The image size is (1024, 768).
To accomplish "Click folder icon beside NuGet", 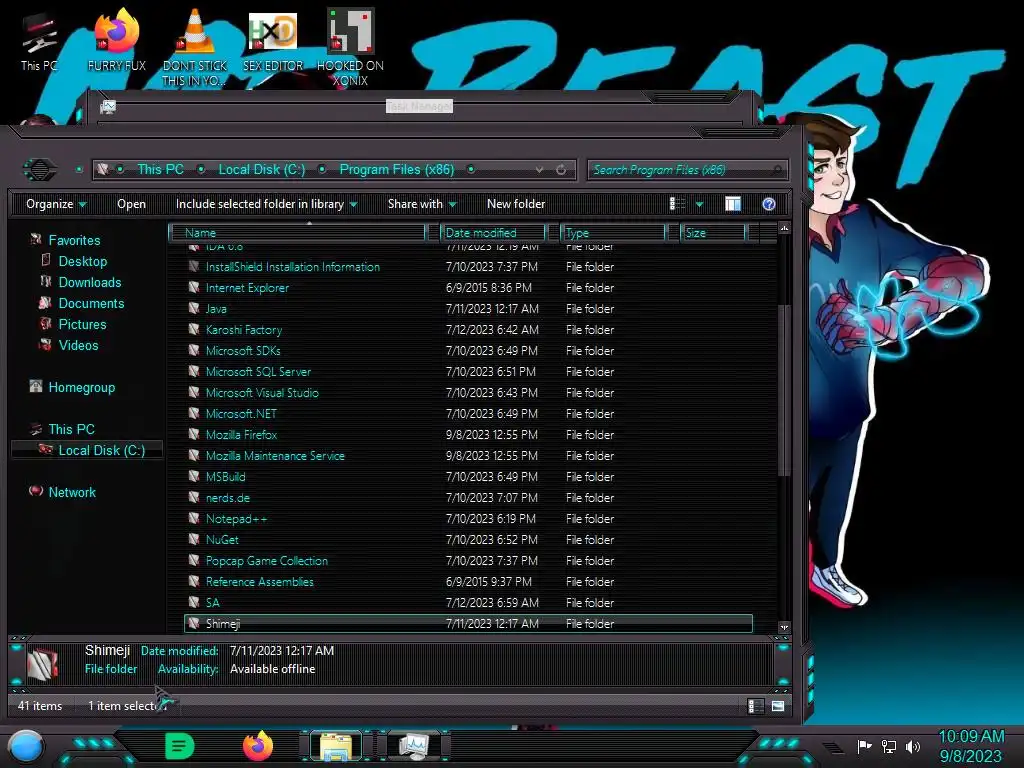I will [x=194, y=539].
